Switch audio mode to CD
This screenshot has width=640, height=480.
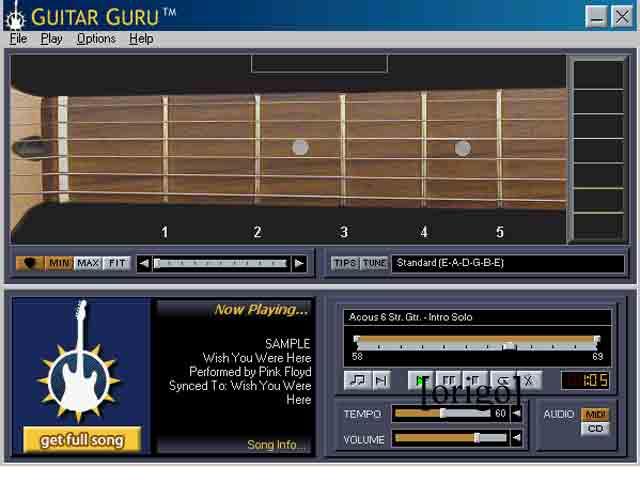click(595, 429)
